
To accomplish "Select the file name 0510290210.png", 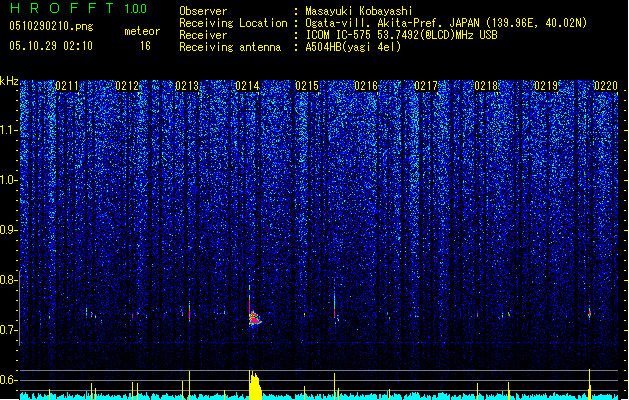I will pyautogui.click(x=51, y=26).
